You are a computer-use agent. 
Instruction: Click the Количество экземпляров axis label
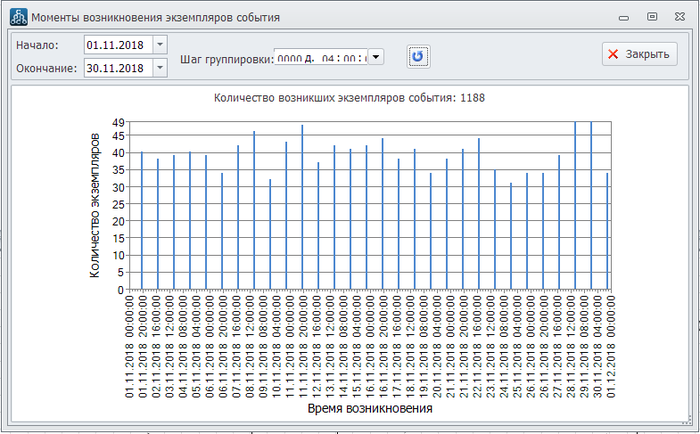tap(95, 205)
